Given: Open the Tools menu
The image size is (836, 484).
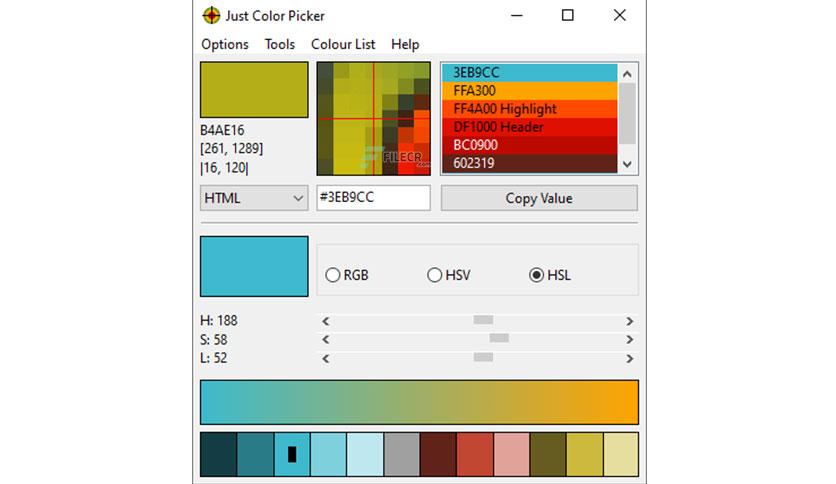Looking at the screenshot, I should [x=279, y=44].
